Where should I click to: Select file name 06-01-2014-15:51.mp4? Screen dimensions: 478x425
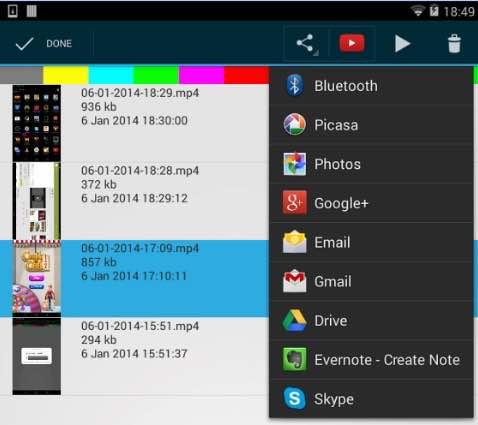click(x=140, y=326)
